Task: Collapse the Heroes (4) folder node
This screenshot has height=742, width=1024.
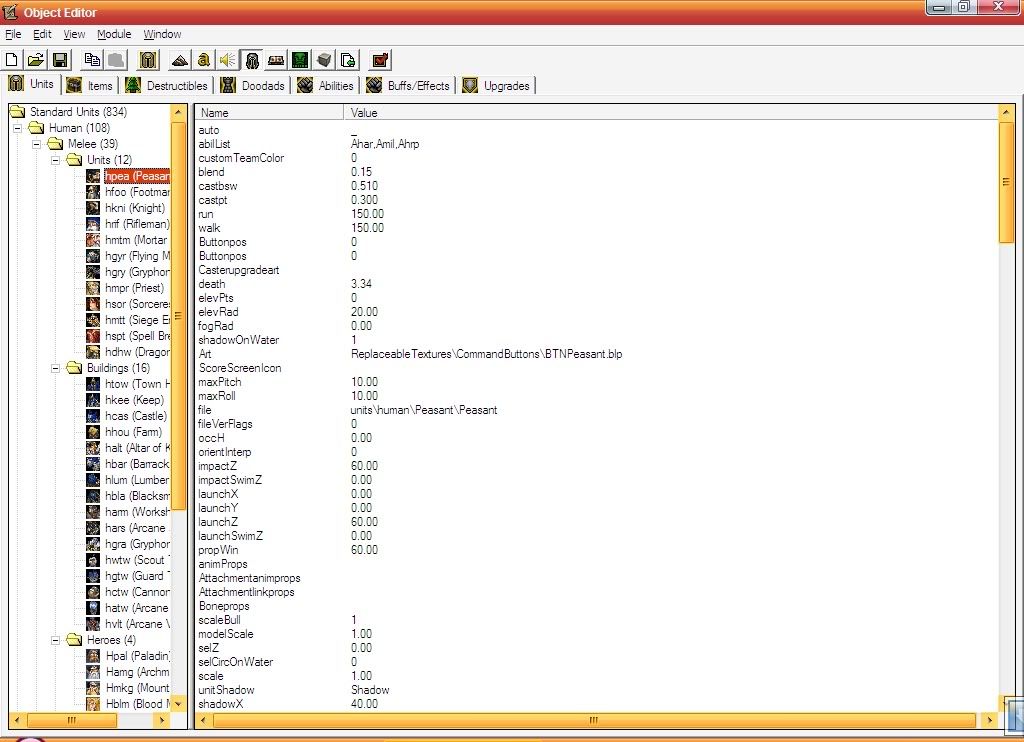Action: 56,640
